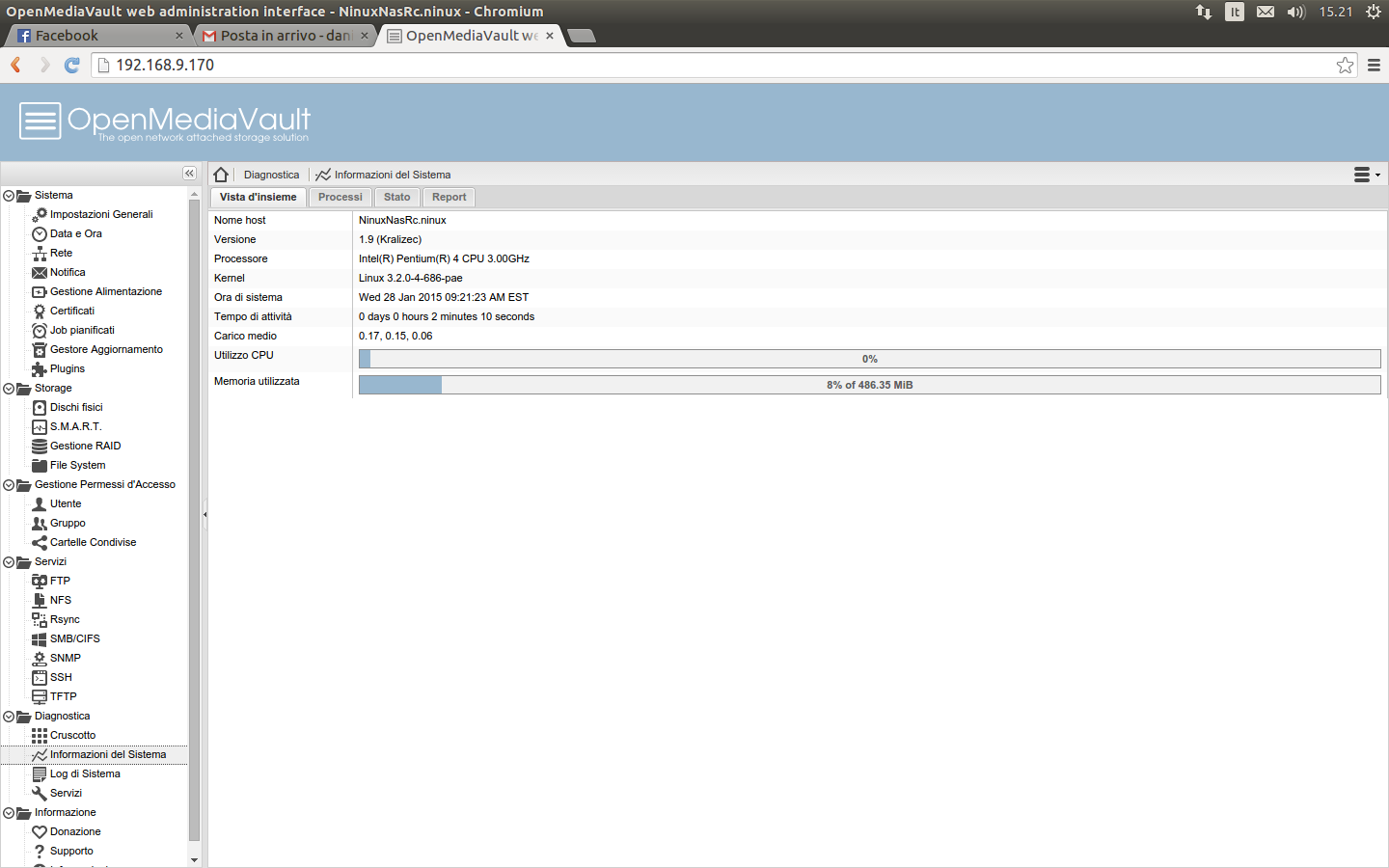Open Gestione Alimentazione icon

[x=40, y=291]
